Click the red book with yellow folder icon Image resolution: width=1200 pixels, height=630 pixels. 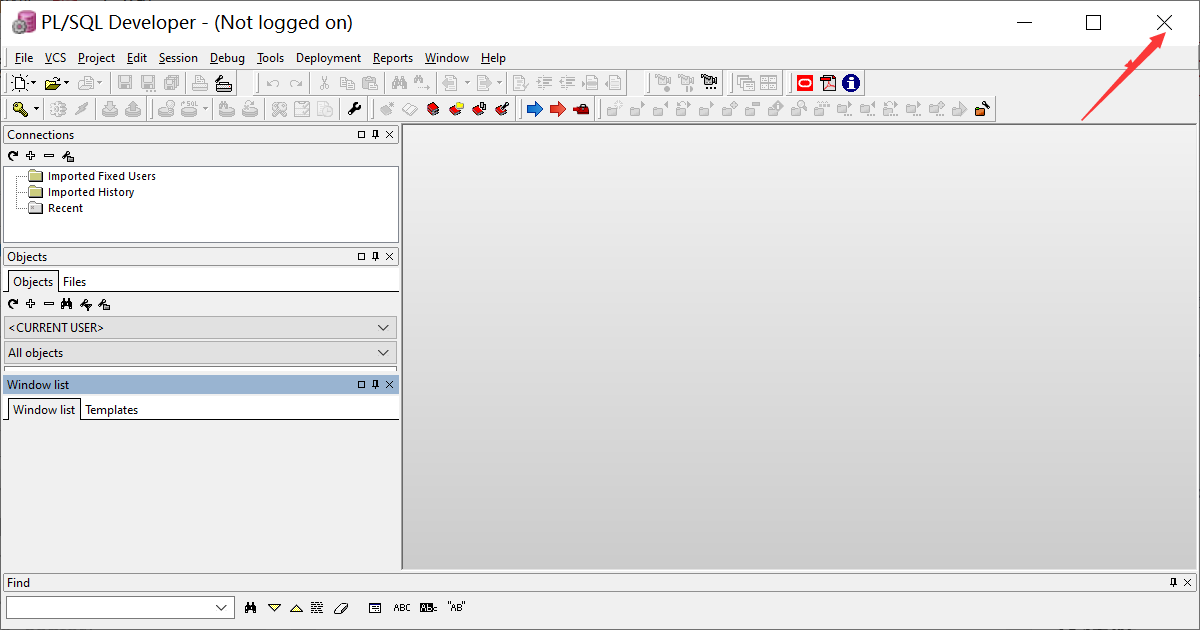tap(456, 109)
